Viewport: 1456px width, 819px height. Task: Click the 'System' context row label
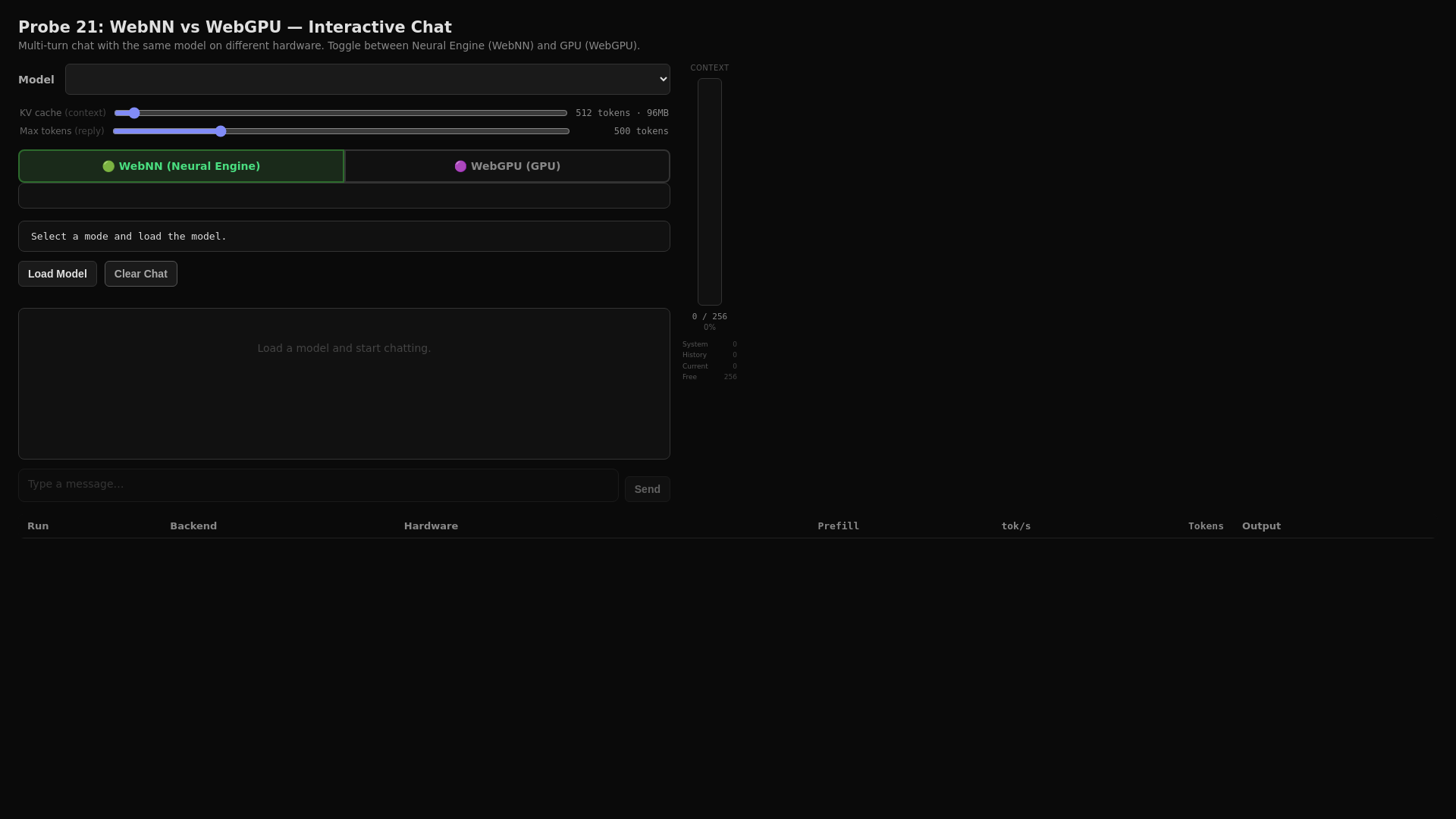click(695, 344)
